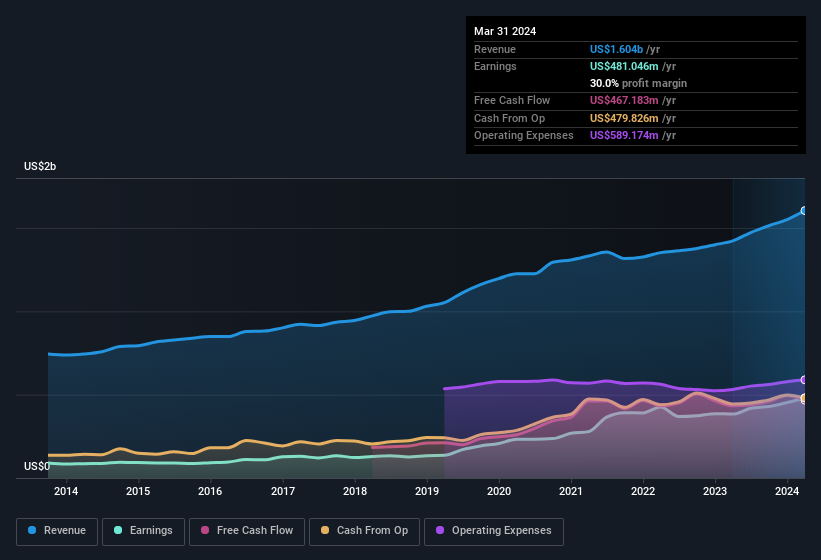Click the 2022 x-axis label

(643, 491)
